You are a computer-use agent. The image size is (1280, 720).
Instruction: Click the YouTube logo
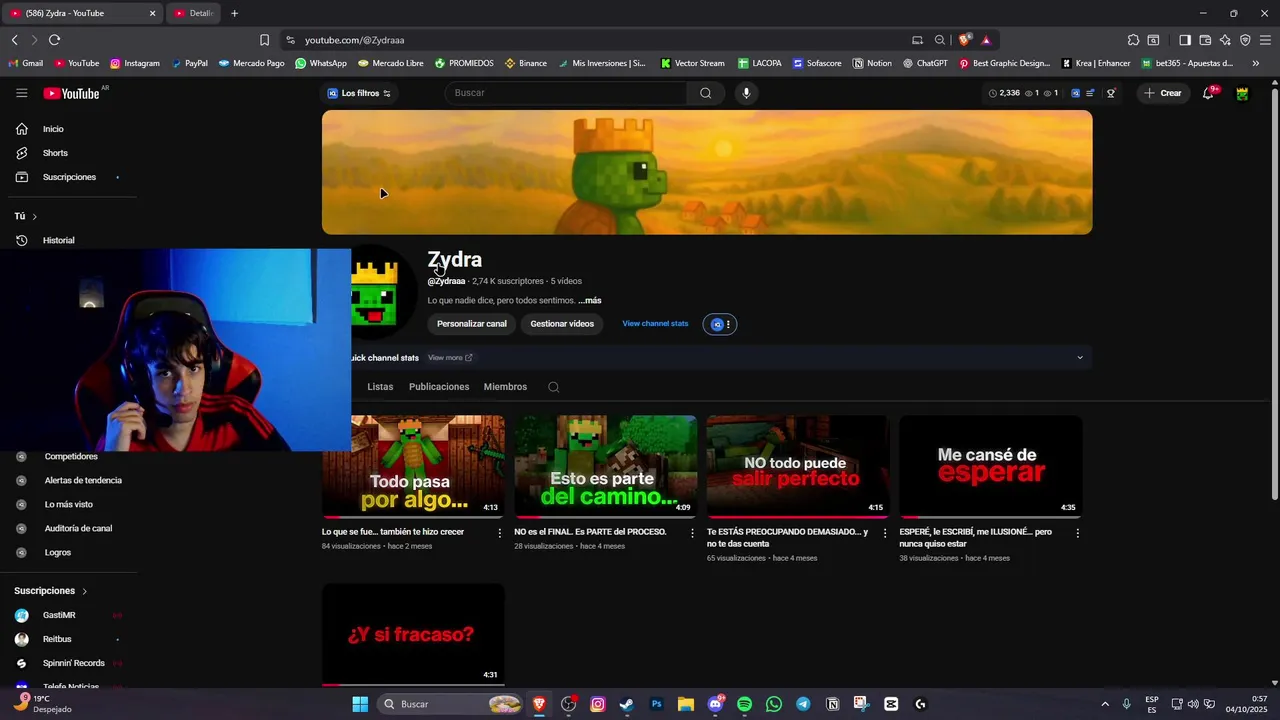click(x=71, y=93)
